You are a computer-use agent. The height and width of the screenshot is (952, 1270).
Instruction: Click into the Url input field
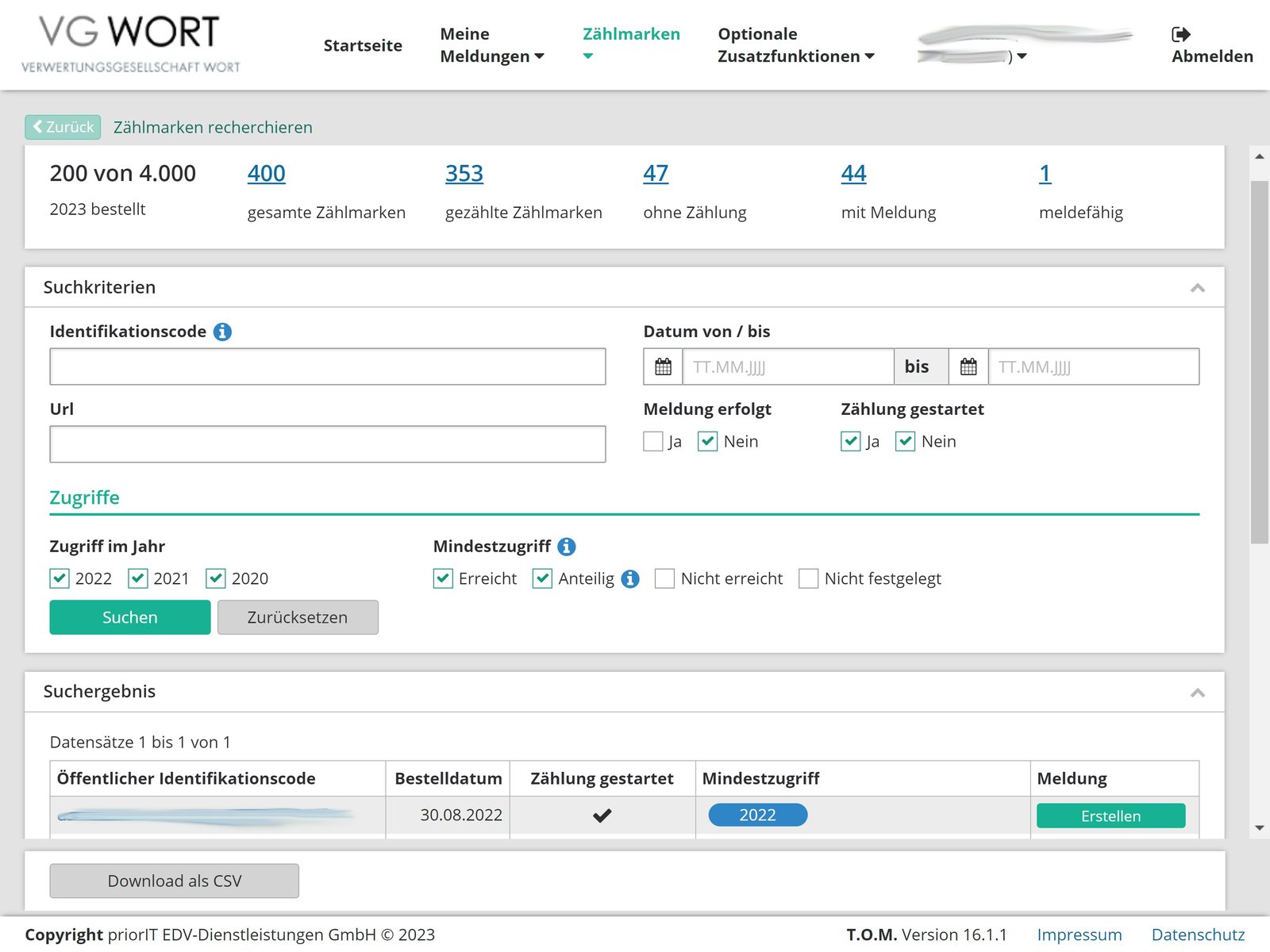(327, 444)
